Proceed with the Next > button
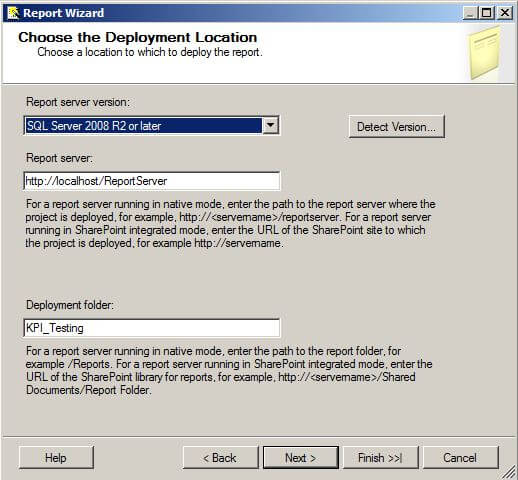Viewport: 518px width, 480px height. [x=301, y=458]
